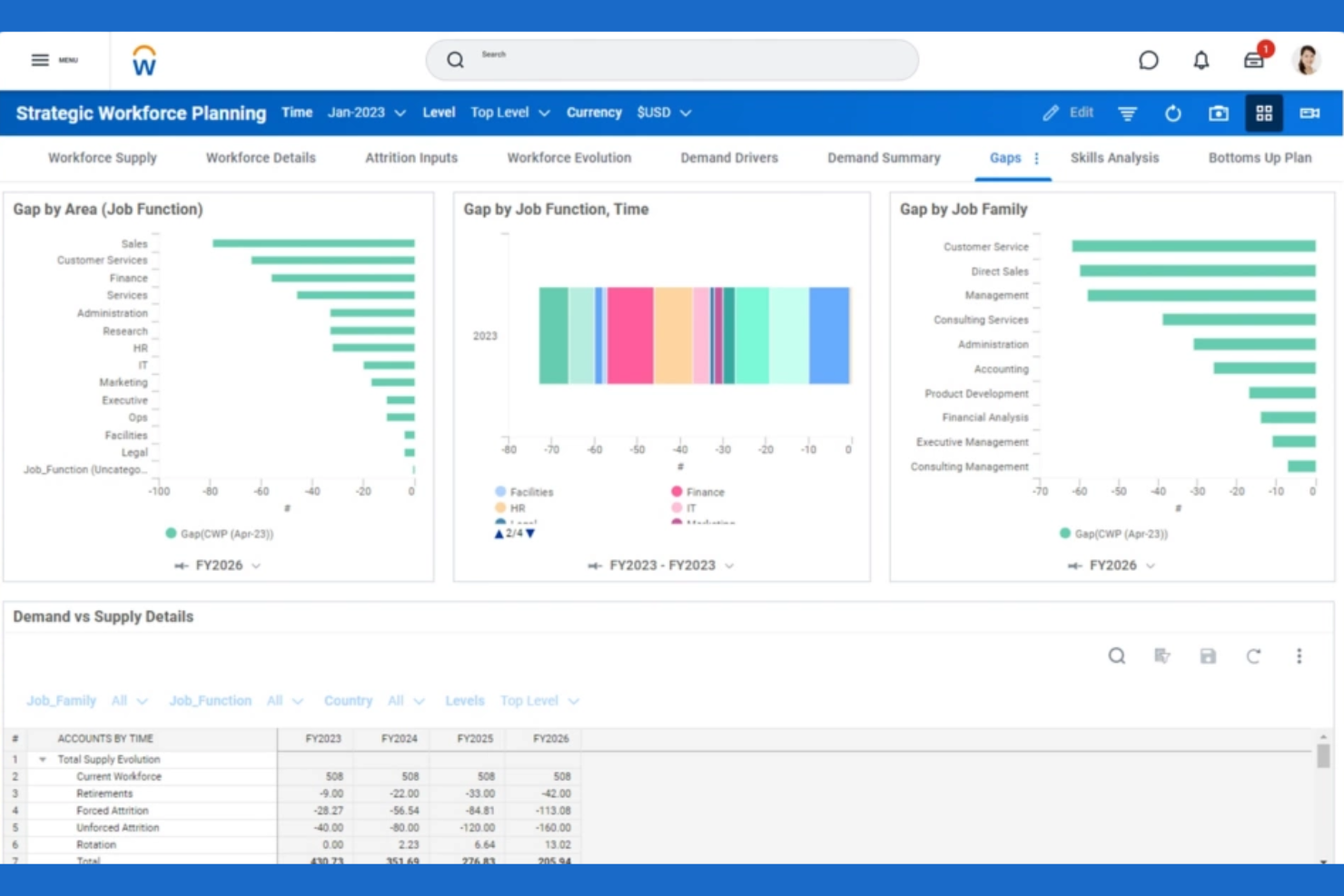
Task: Switch to the Bottoms Up Plan tab
Action: [x=1260, y=158]
